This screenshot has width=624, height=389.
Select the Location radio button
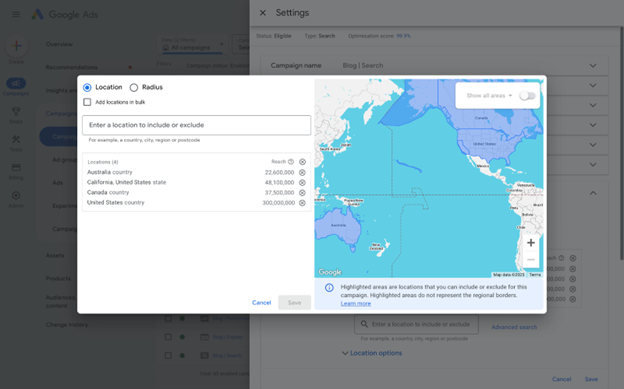pyautogui.click(x=87, y=87)
